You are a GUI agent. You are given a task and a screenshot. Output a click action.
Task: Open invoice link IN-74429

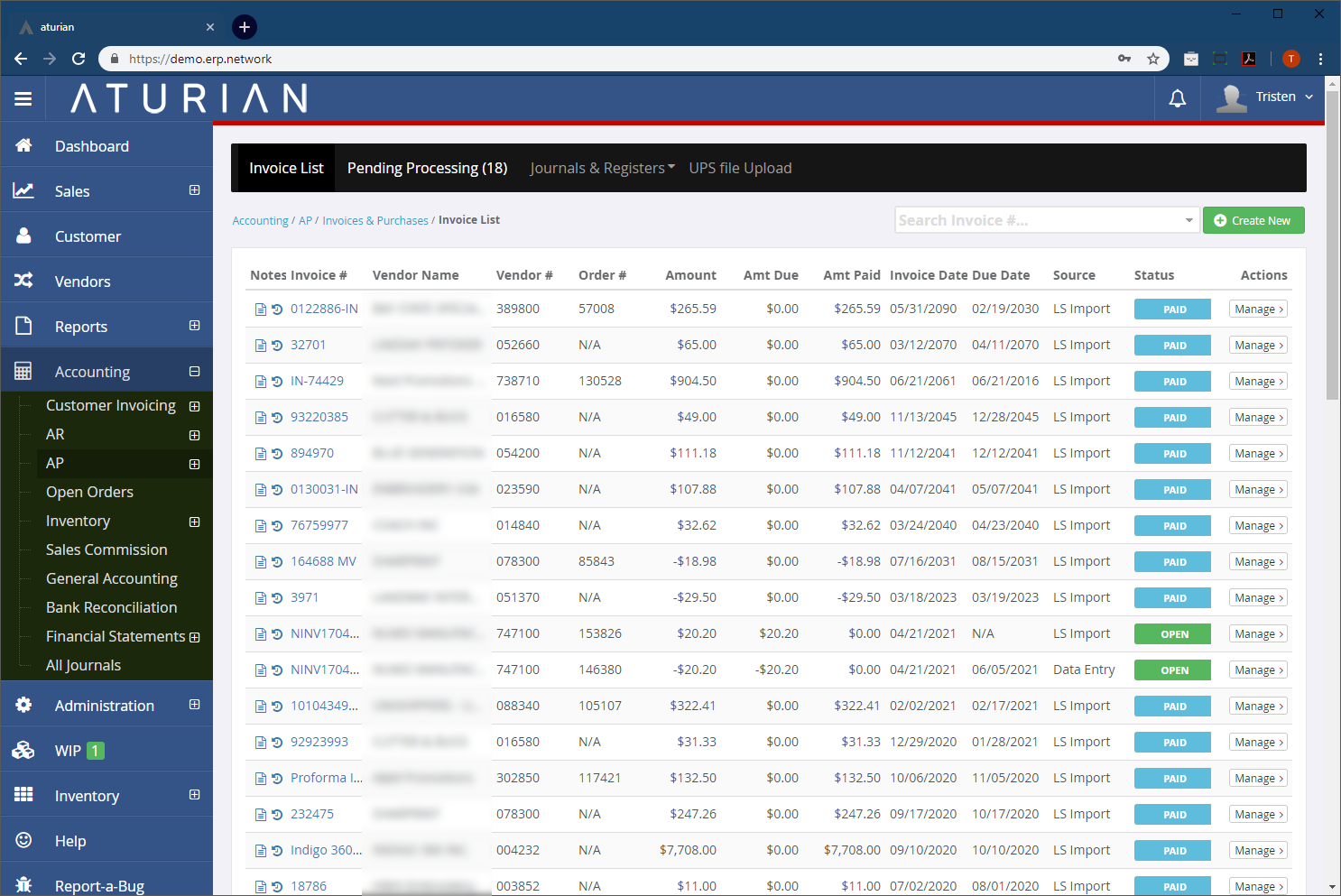tap(317, 381)
